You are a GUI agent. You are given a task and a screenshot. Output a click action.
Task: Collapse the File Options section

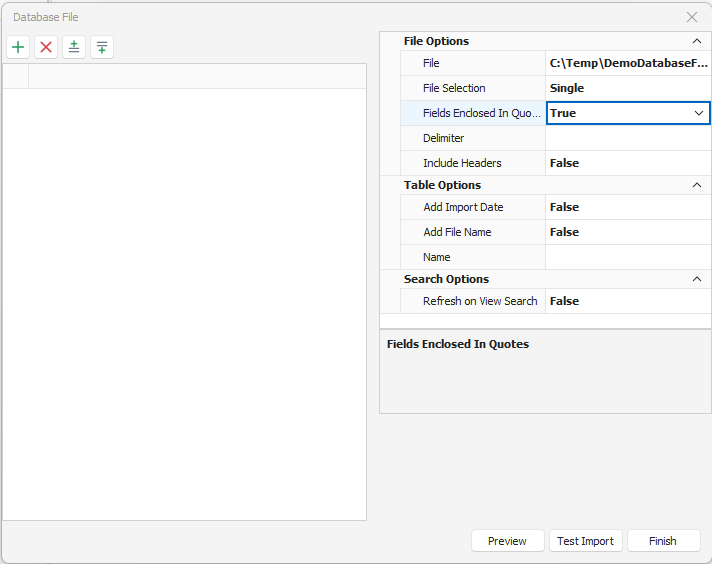click(x=697, y=41)
